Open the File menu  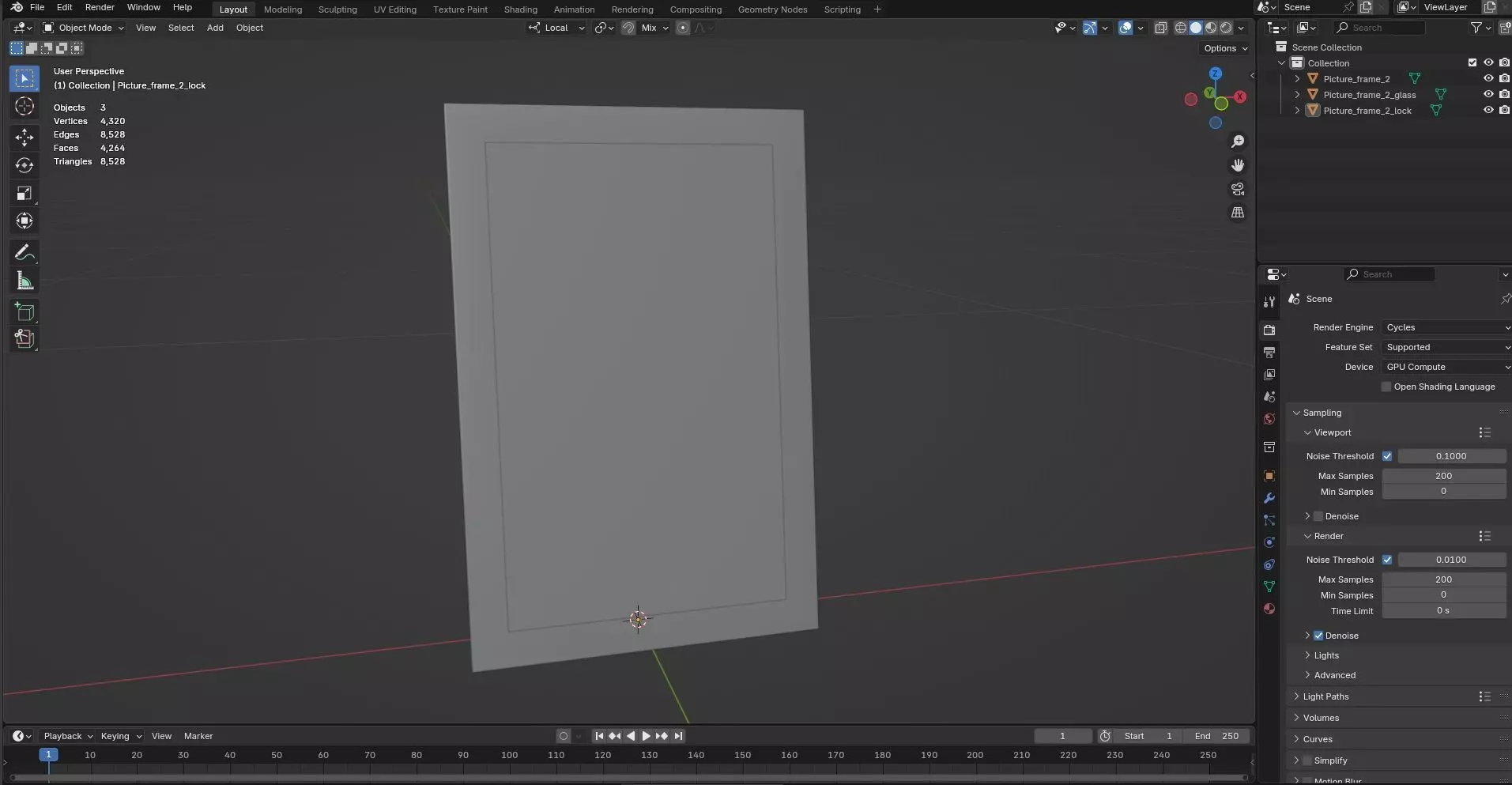point(37,7)
